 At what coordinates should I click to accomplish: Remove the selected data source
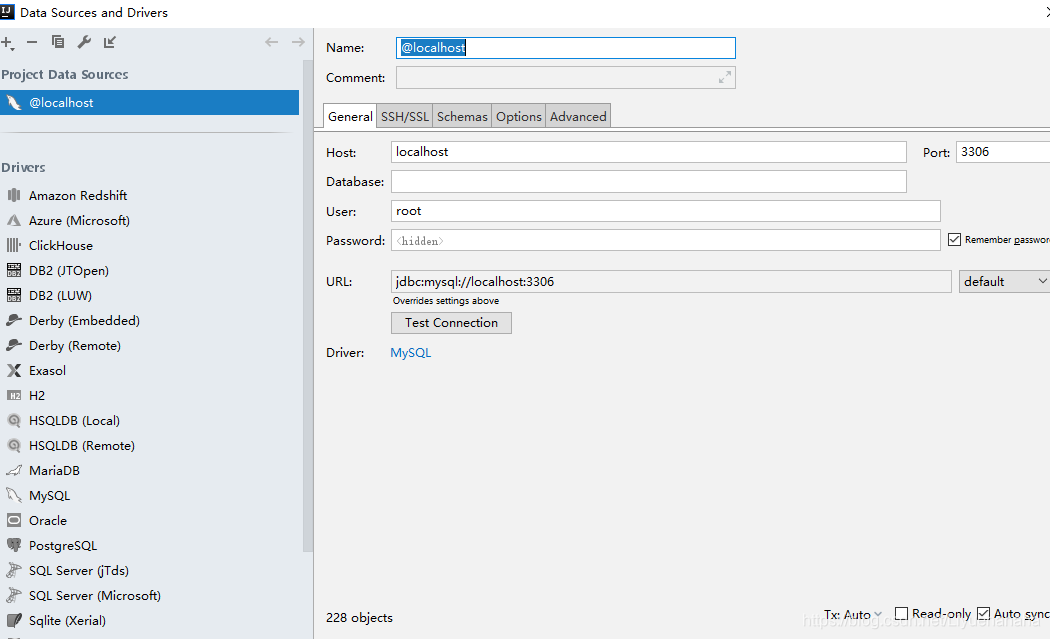32,42
